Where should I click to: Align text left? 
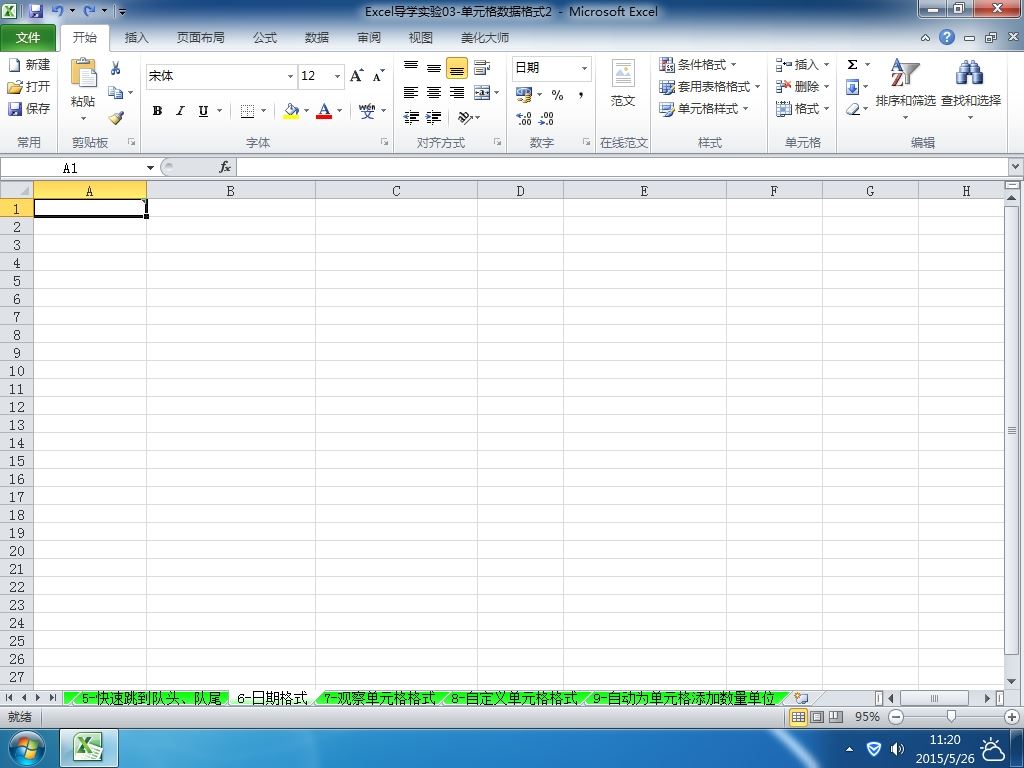pos(411,92)
